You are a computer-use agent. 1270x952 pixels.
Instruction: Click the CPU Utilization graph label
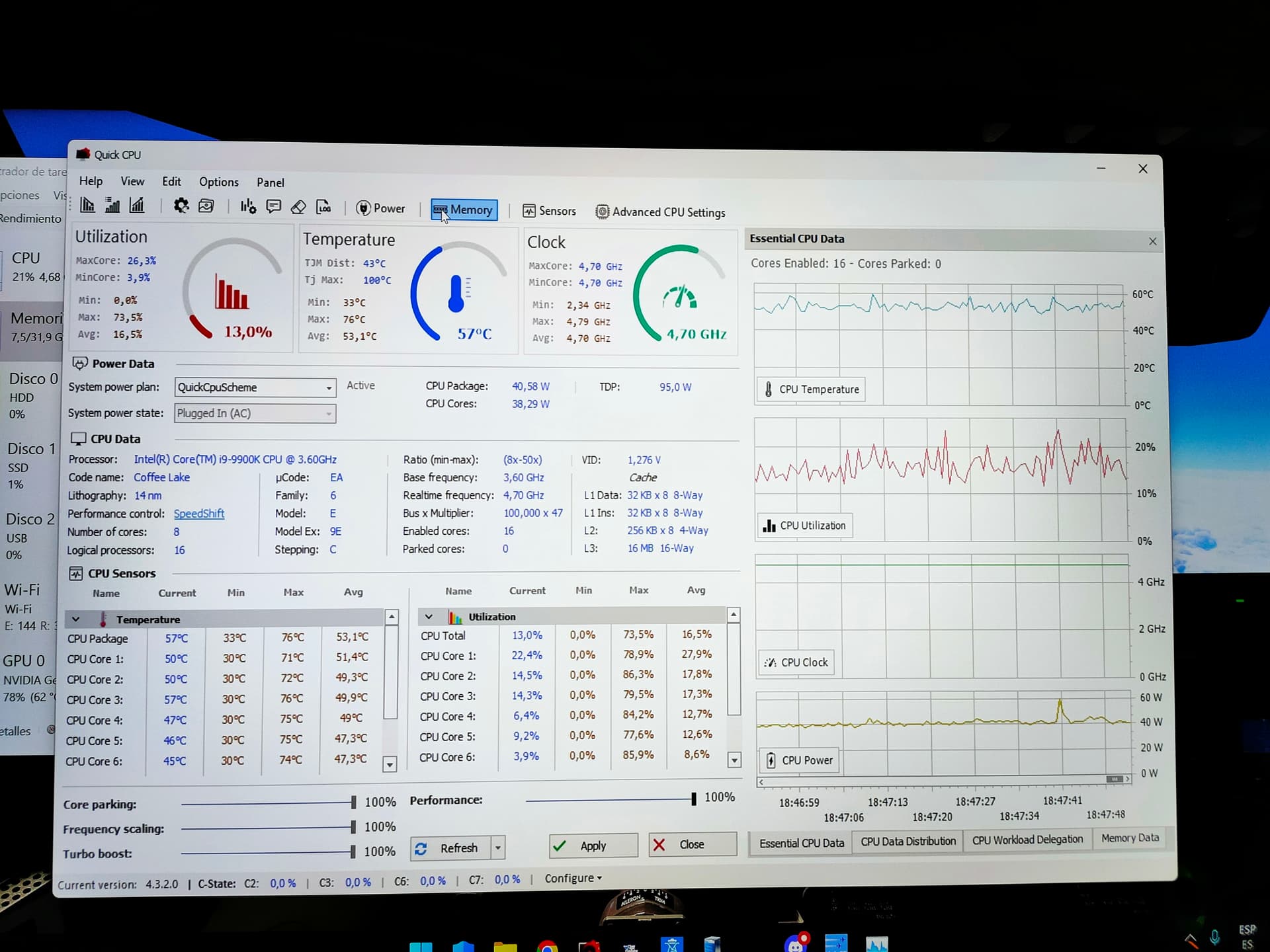click(805, 526)
